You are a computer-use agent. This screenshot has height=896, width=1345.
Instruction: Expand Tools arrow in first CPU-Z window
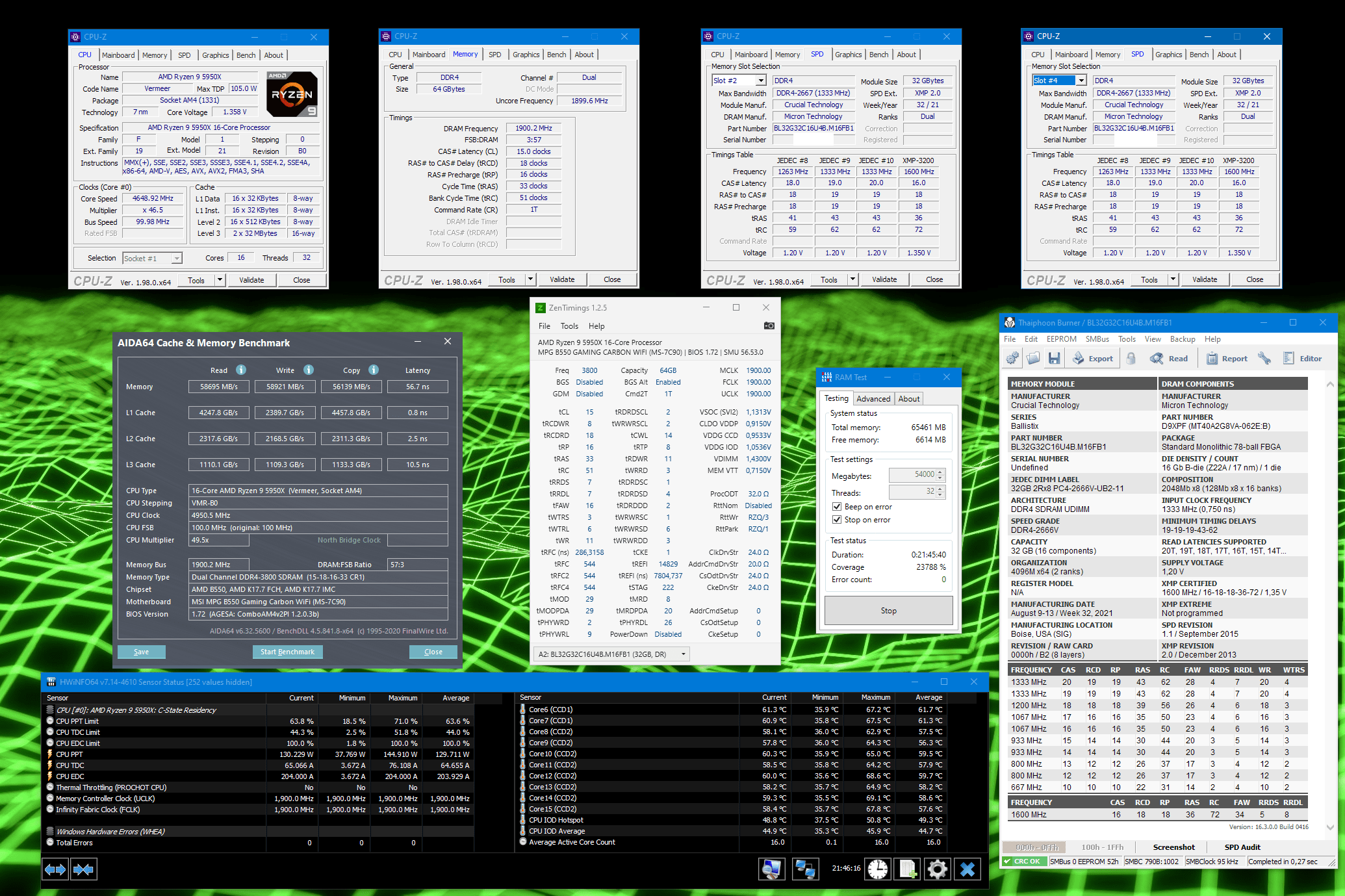[x=220, y=280]
